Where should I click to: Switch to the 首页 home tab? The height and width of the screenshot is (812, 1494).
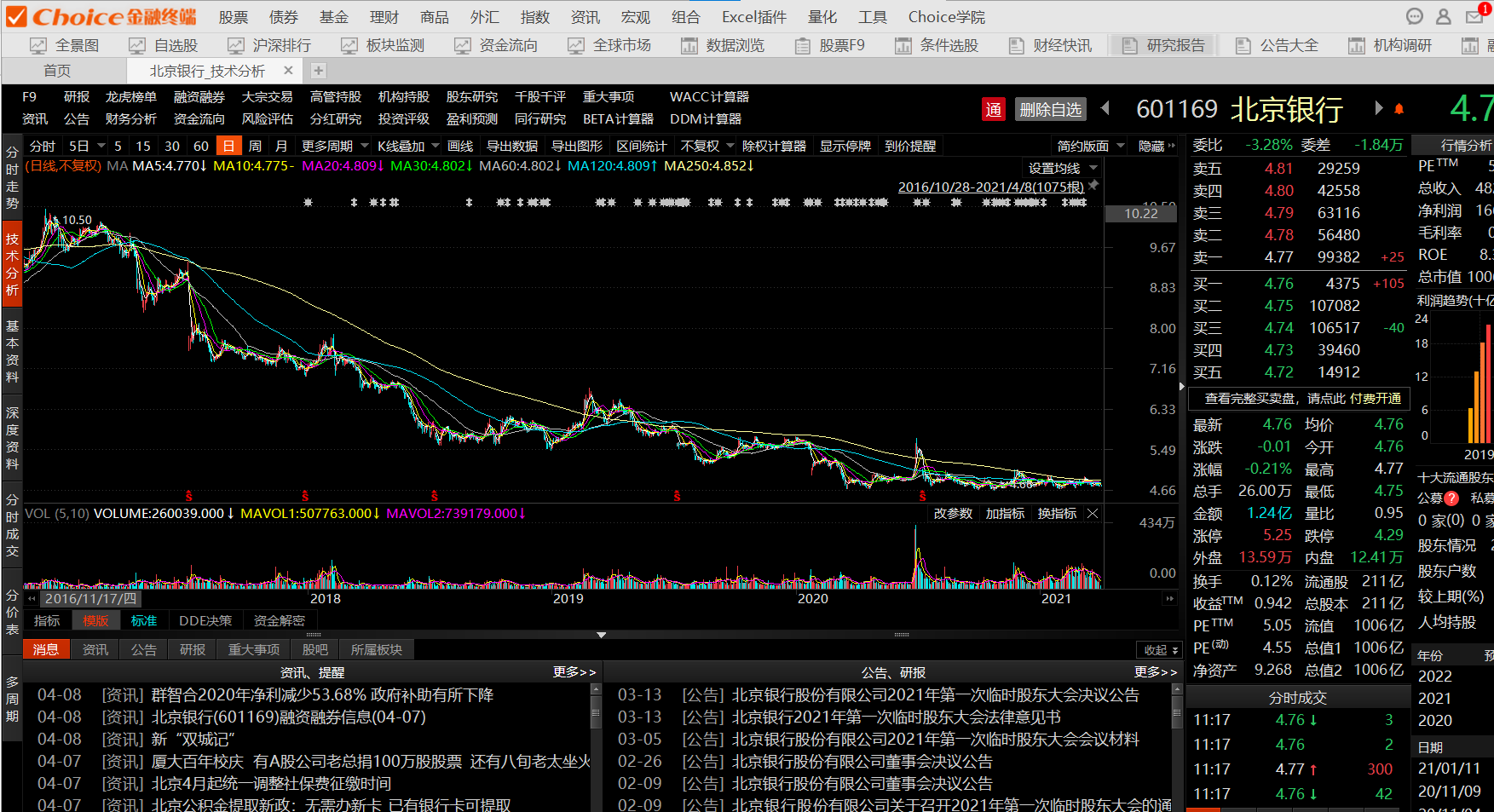click(x=57, y=71)
